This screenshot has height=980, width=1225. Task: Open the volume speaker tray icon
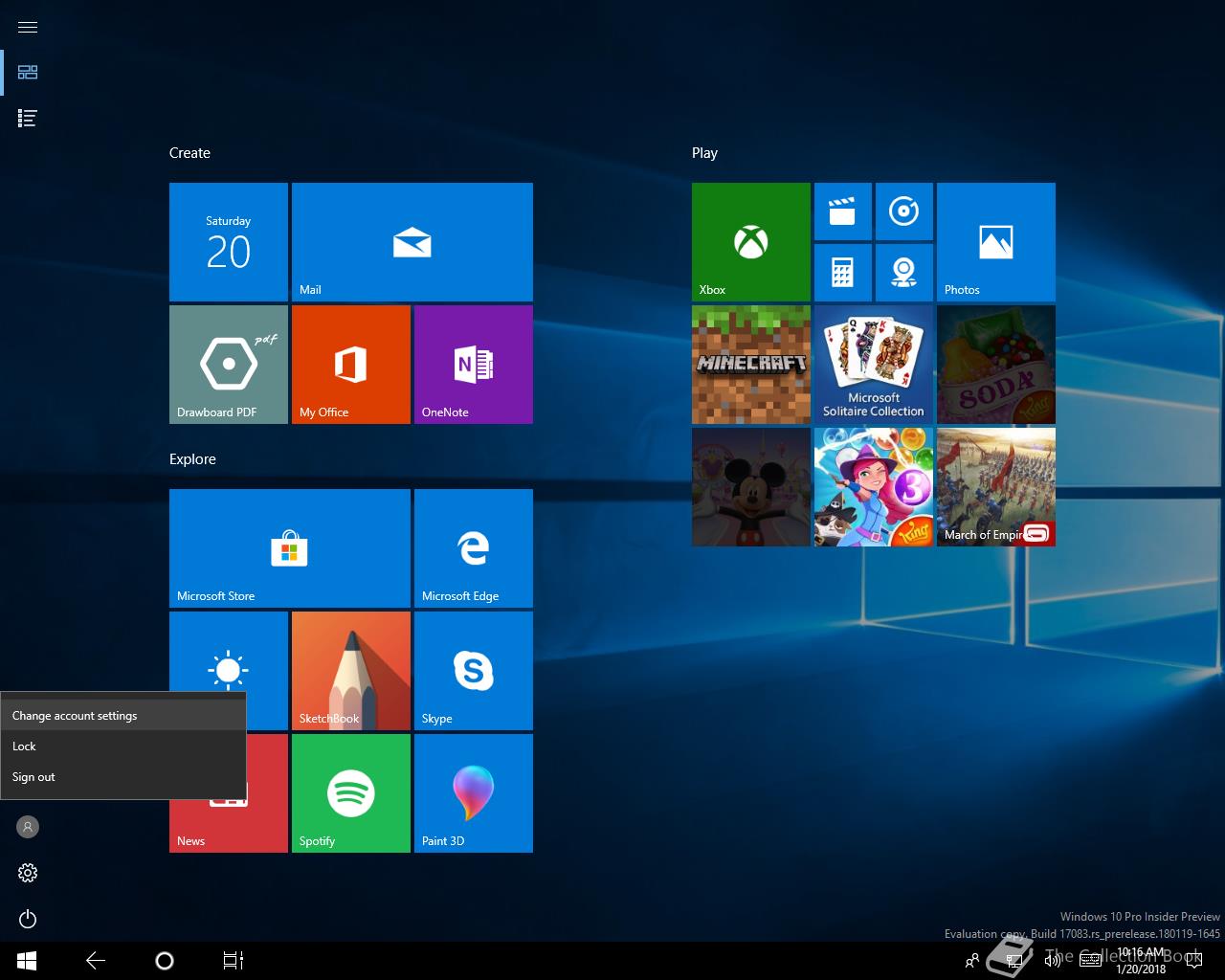[x=1053, y=961]
